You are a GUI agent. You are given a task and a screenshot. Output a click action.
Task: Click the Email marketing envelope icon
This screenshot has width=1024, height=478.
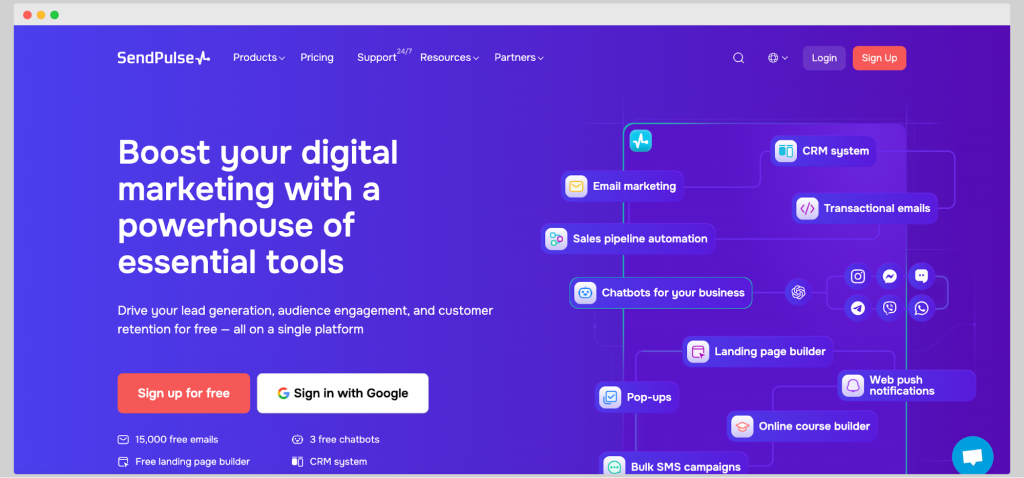[576, 187]
